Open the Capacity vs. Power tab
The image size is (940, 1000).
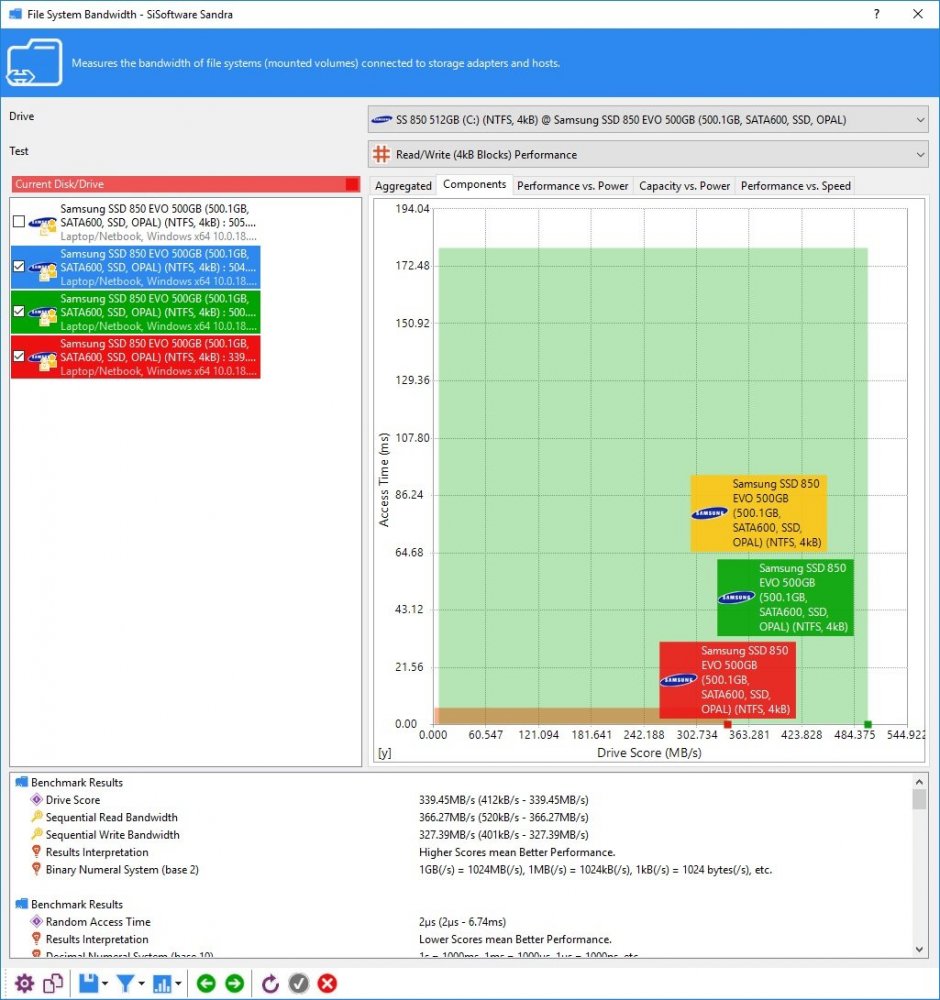pos(684,186)
